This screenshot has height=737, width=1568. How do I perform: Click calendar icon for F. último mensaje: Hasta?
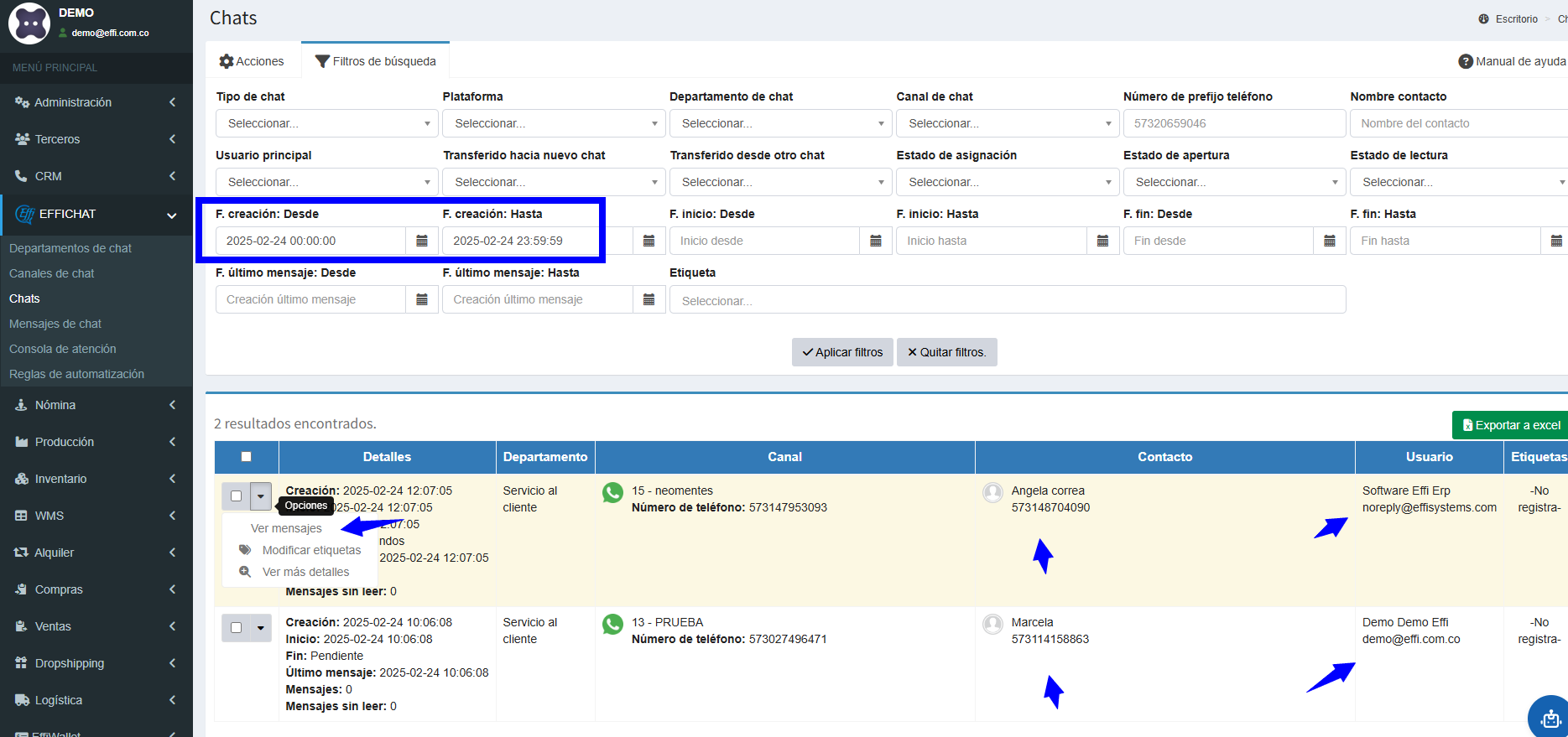649,299
